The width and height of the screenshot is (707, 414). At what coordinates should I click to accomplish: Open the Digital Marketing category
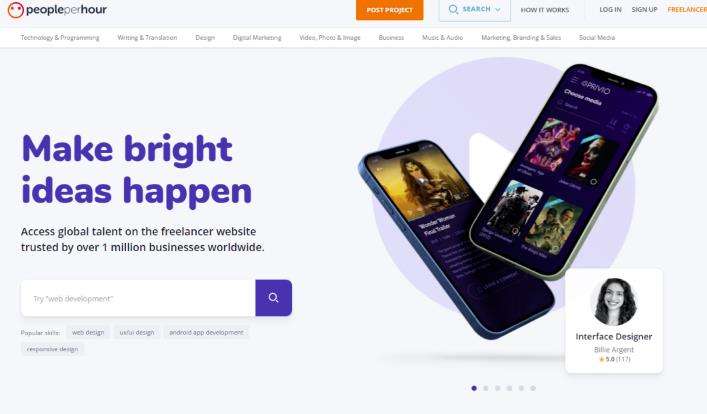[257, 37]
